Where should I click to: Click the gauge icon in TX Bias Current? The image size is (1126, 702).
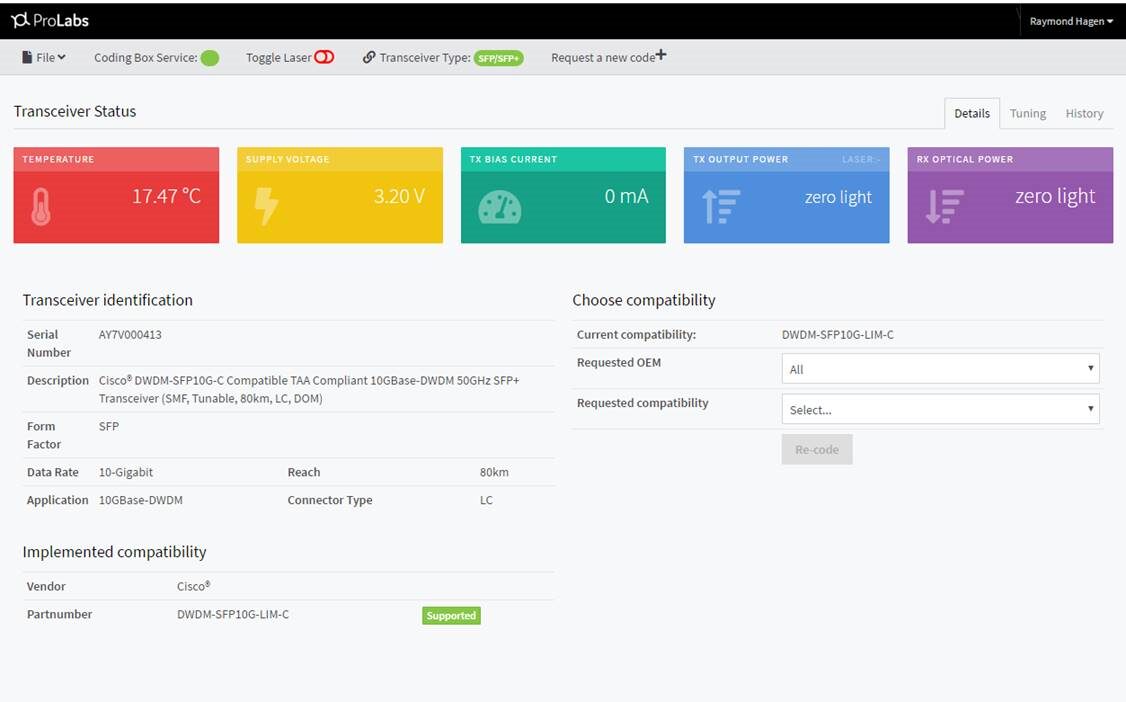(x=499, y=207)
